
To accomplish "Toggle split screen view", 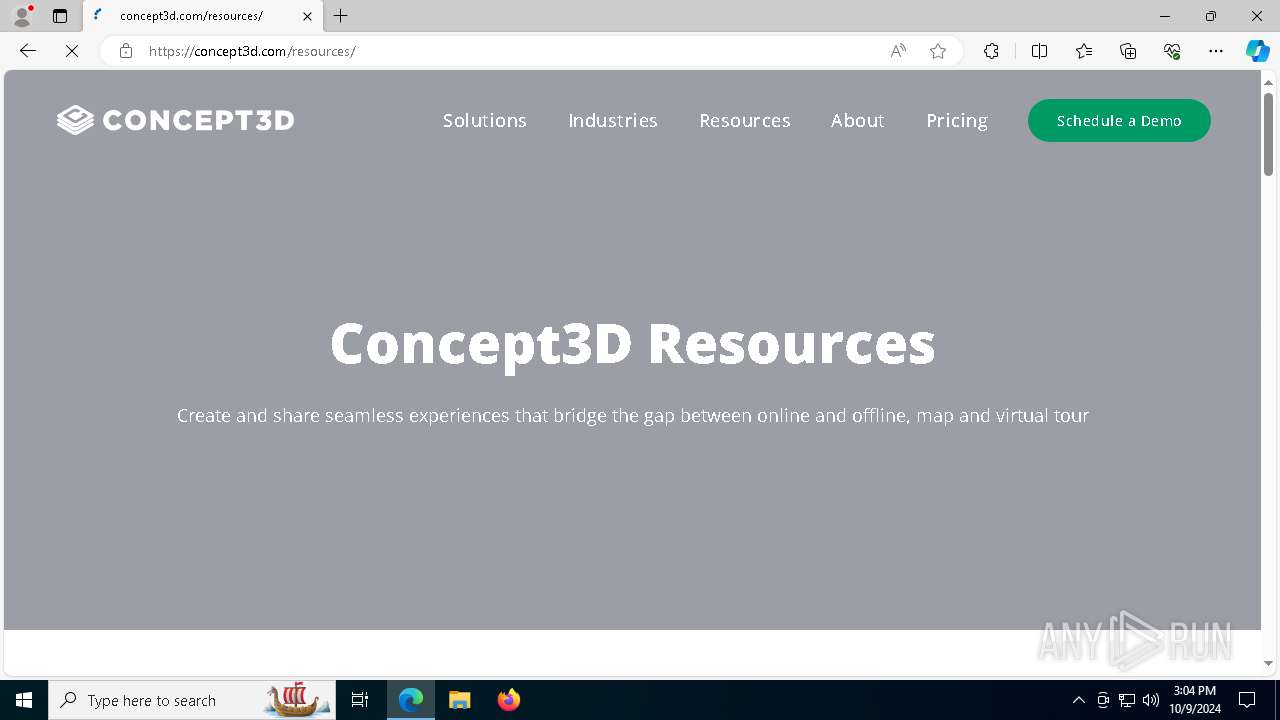I will point(1039,51).
